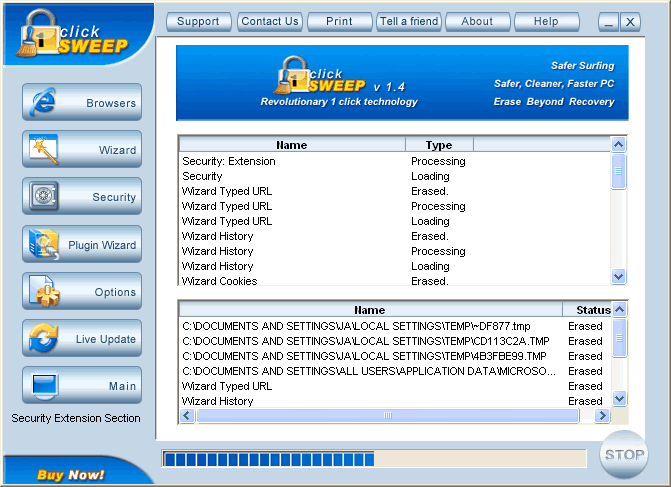
Task: Select the 4B3FBE99.TMP file row
Action: tap(396, 356)
